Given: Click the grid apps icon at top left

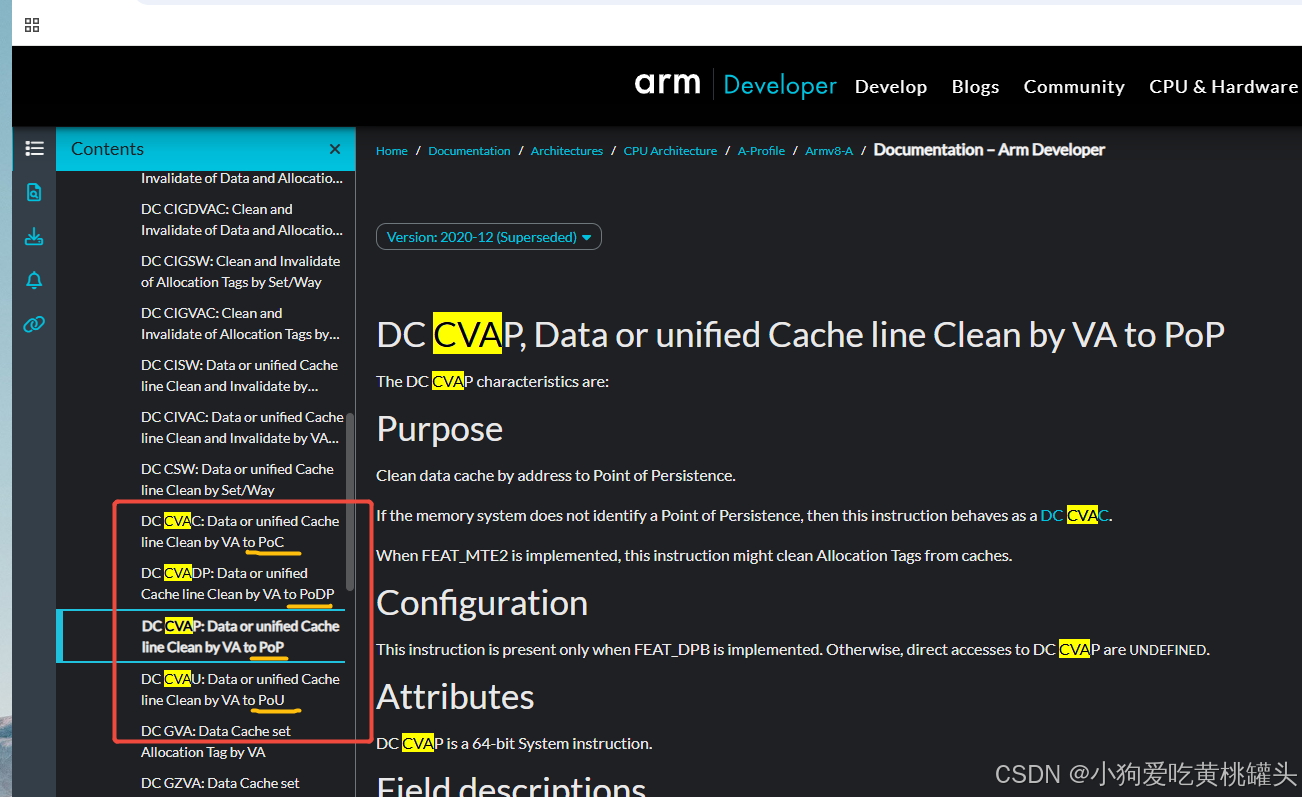Looking at the screenshot, I should click(31, 24).
